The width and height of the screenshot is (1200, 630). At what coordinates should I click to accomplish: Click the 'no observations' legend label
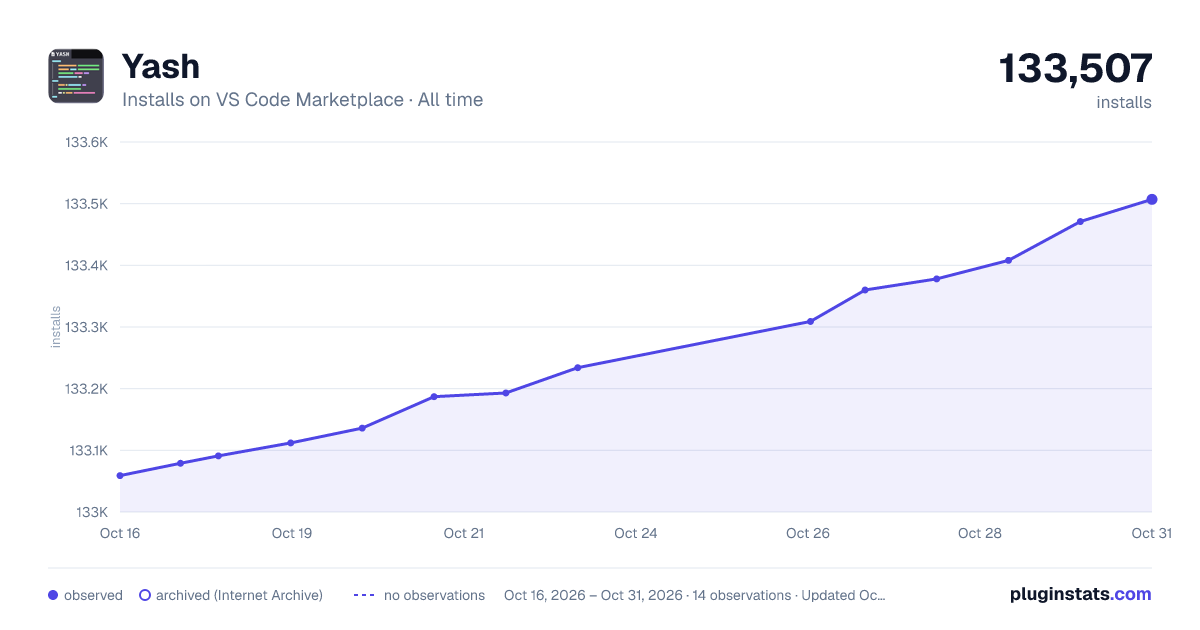pos(434,595)
